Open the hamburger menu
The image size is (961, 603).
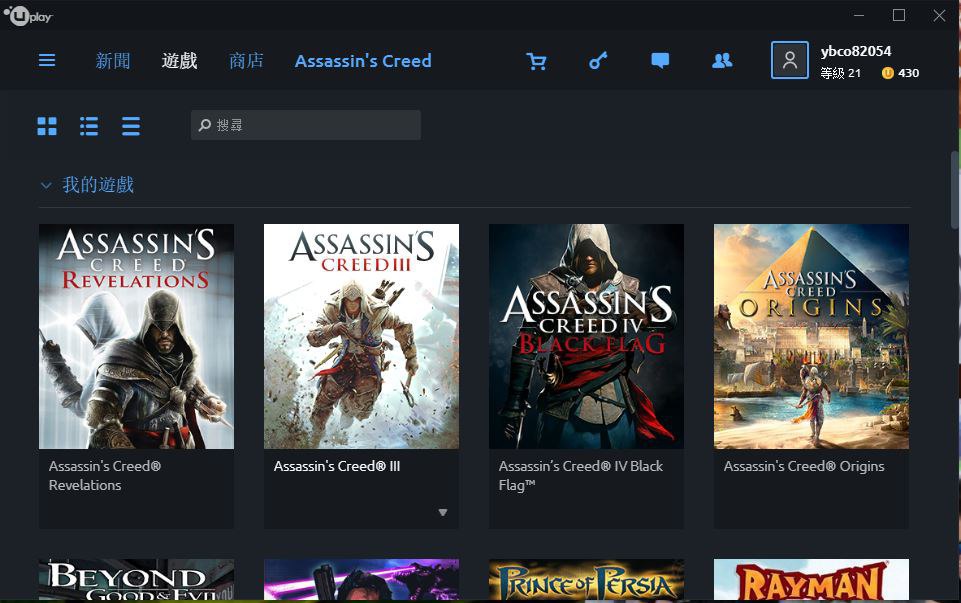(47, 60)
